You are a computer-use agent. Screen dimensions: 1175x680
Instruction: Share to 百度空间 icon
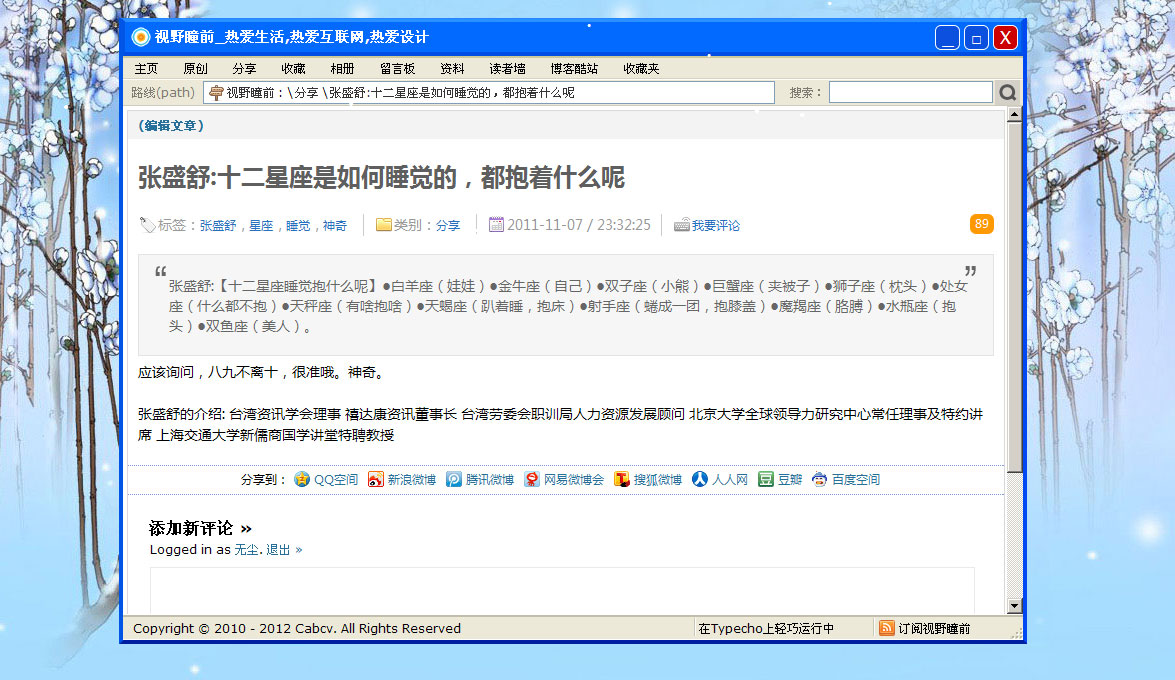pos(820,480)
